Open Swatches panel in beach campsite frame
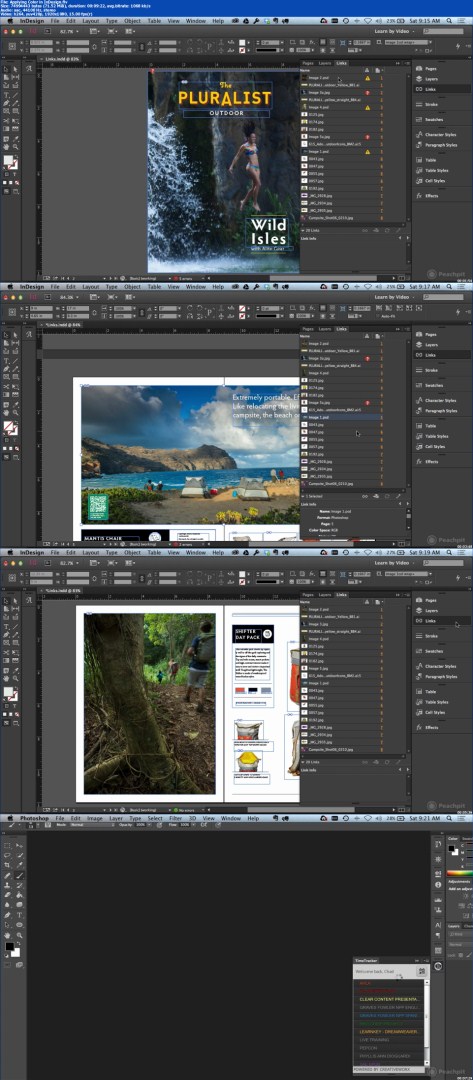 point(429,385)
